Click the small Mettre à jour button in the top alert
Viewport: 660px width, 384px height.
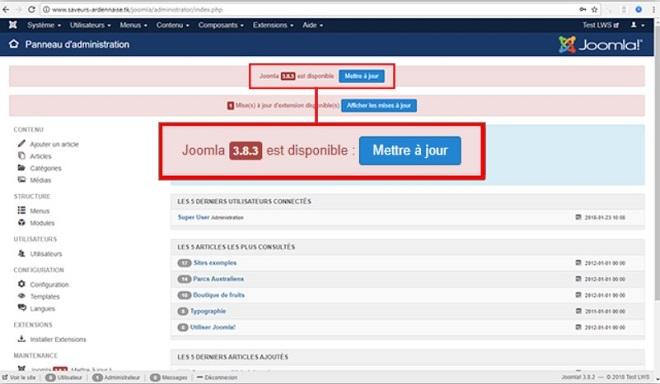[x=362, y=76]
